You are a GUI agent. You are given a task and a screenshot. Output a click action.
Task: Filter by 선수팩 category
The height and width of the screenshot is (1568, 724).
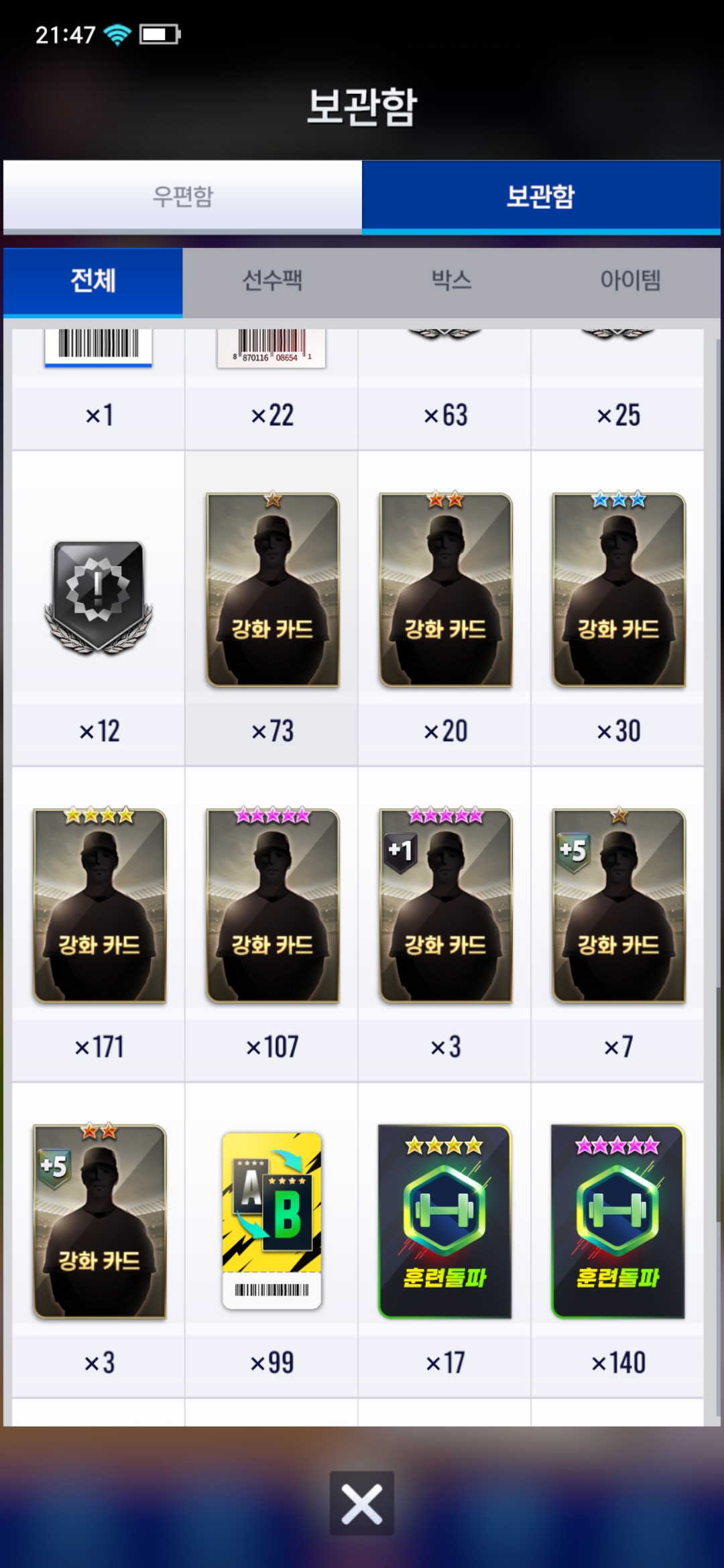click(272, 280)
